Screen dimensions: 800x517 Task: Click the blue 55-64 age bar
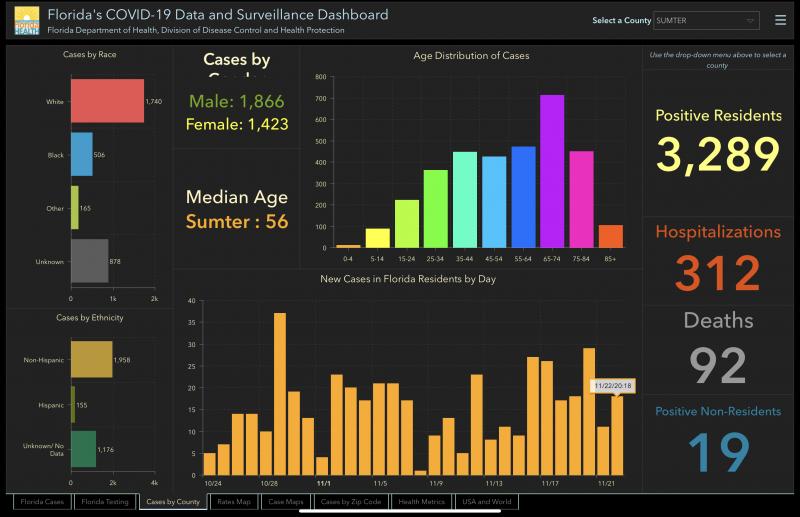[523, 198]
